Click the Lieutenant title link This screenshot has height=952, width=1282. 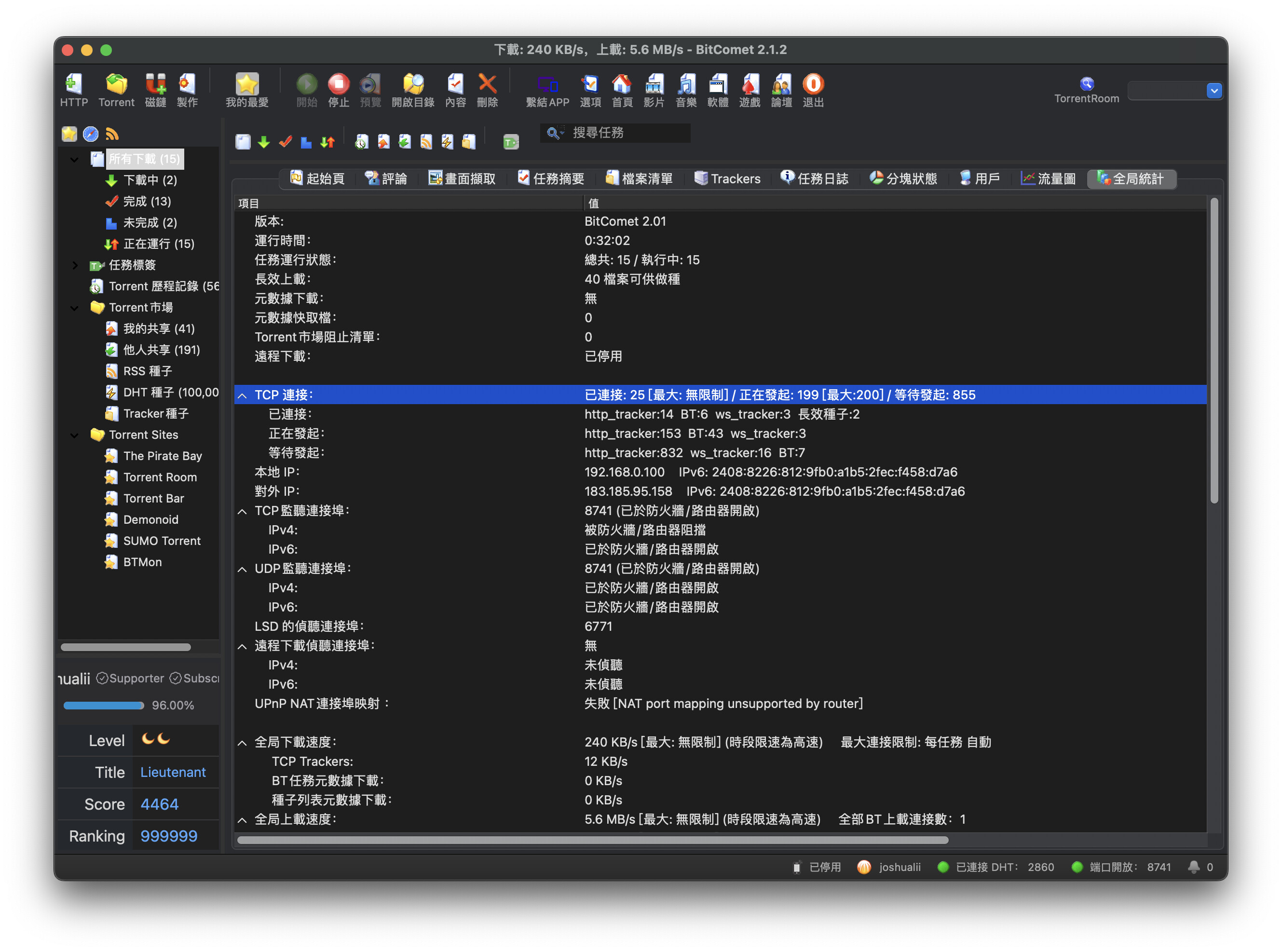(173, 772)
